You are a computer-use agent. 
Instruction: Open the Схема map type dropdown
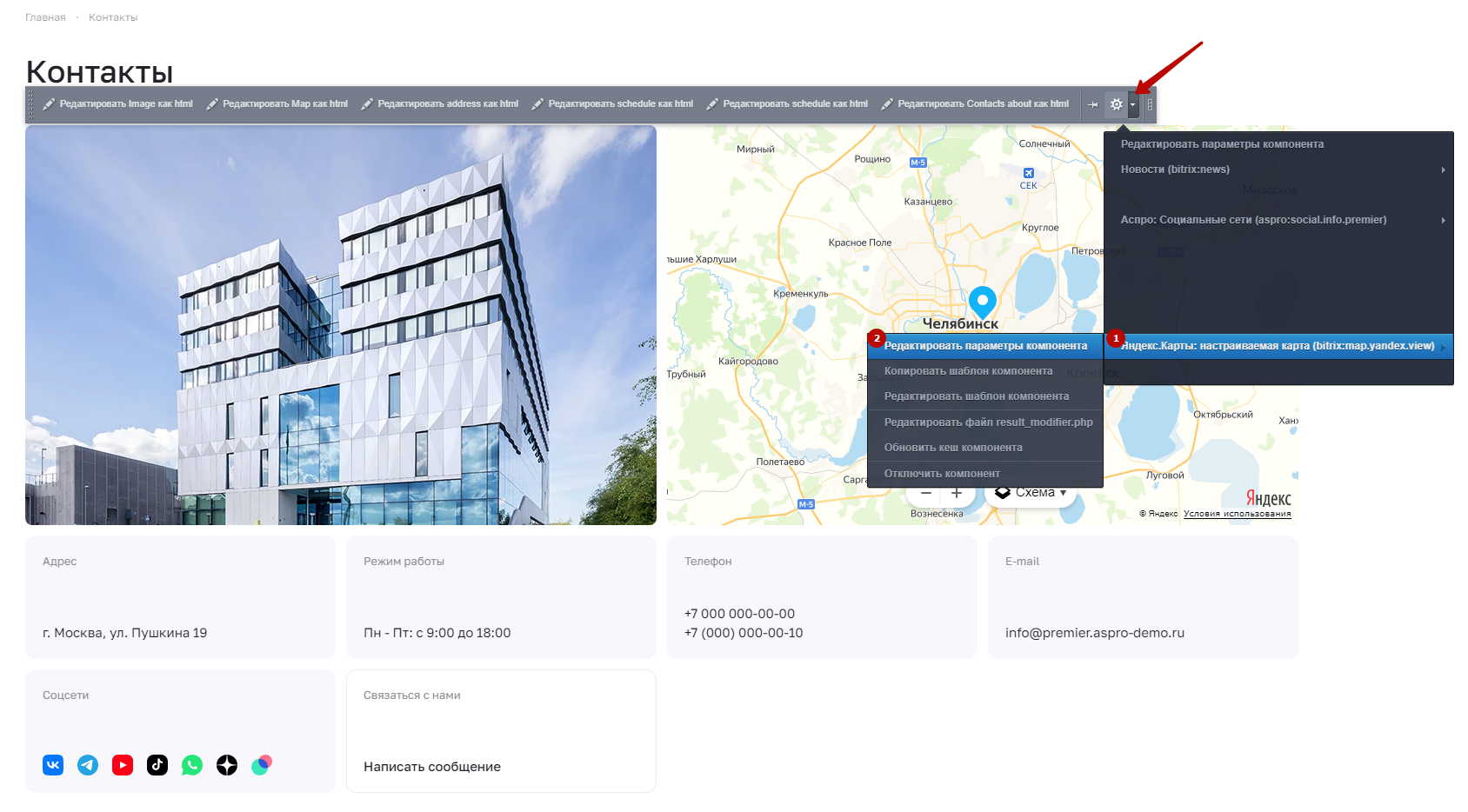(1031, 493)
